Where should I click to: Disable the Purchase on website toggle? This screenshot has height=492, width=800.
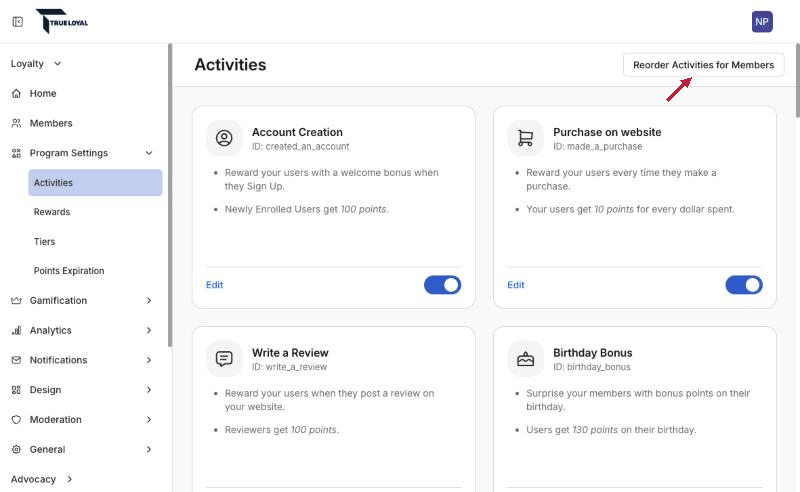[x=744, y=285]
